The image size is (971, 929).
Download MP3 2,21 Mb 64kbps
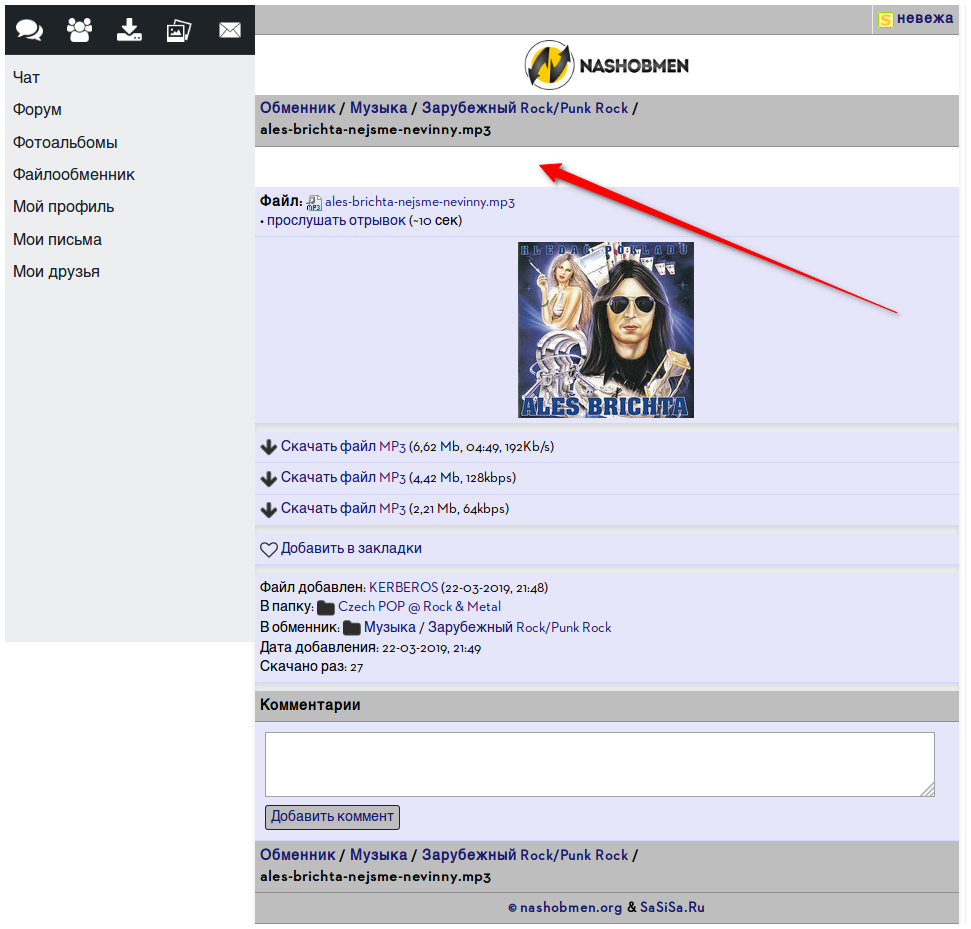(343, 508)
